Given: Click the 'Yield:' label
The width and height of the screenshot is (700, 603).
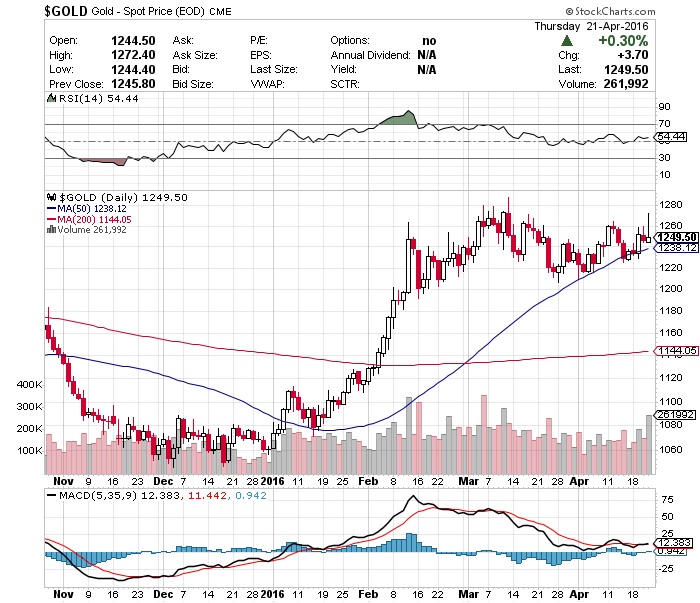Looking at the screenshot, I should (344, 70).
